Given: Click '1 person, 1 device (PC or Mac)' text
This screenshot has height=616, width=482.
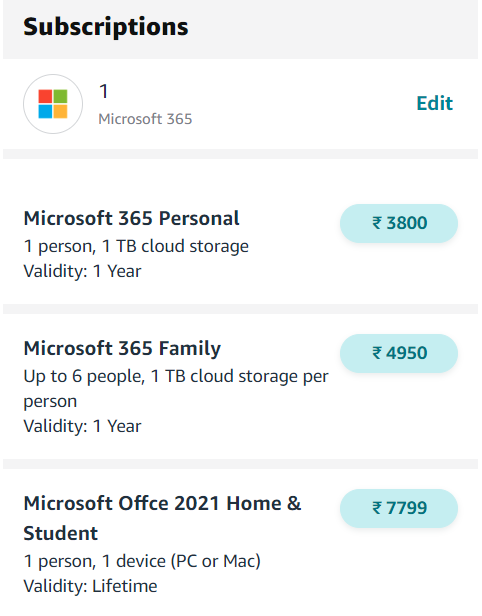Looking at the screenshot, I should pos(142,561).
